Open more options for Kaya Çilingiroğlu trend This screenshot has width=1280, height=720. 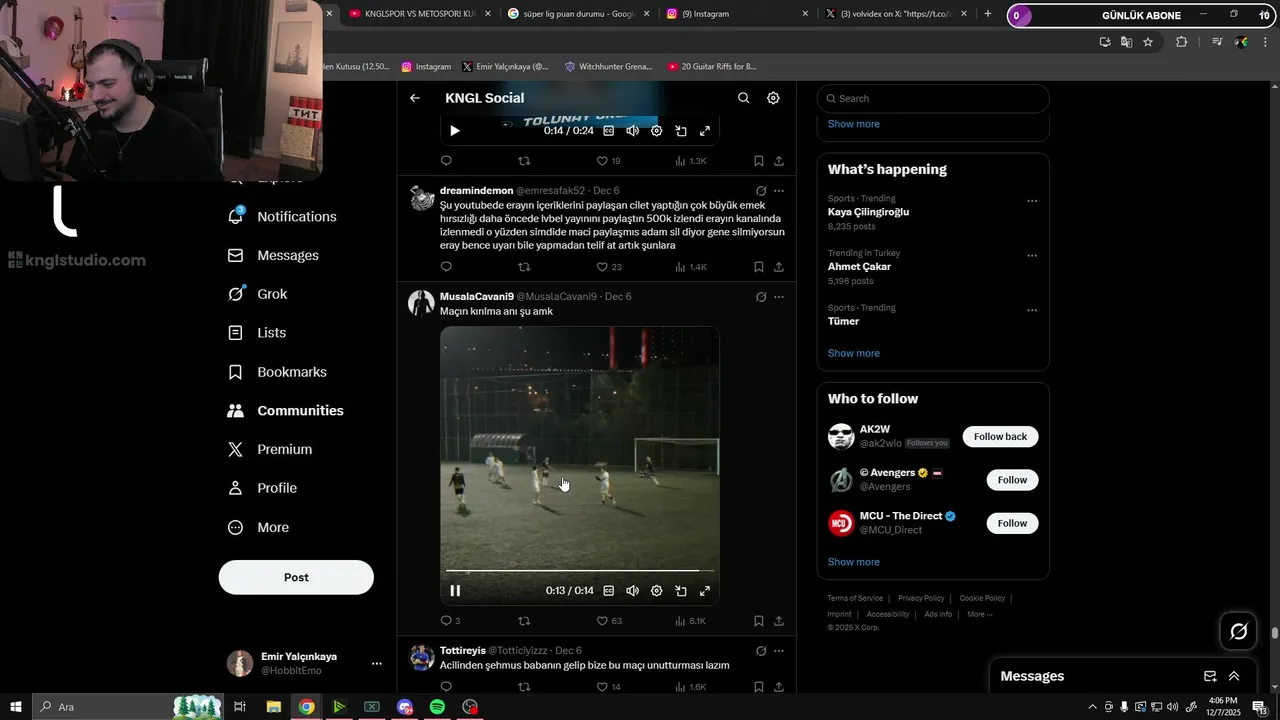coord(1032,201)
